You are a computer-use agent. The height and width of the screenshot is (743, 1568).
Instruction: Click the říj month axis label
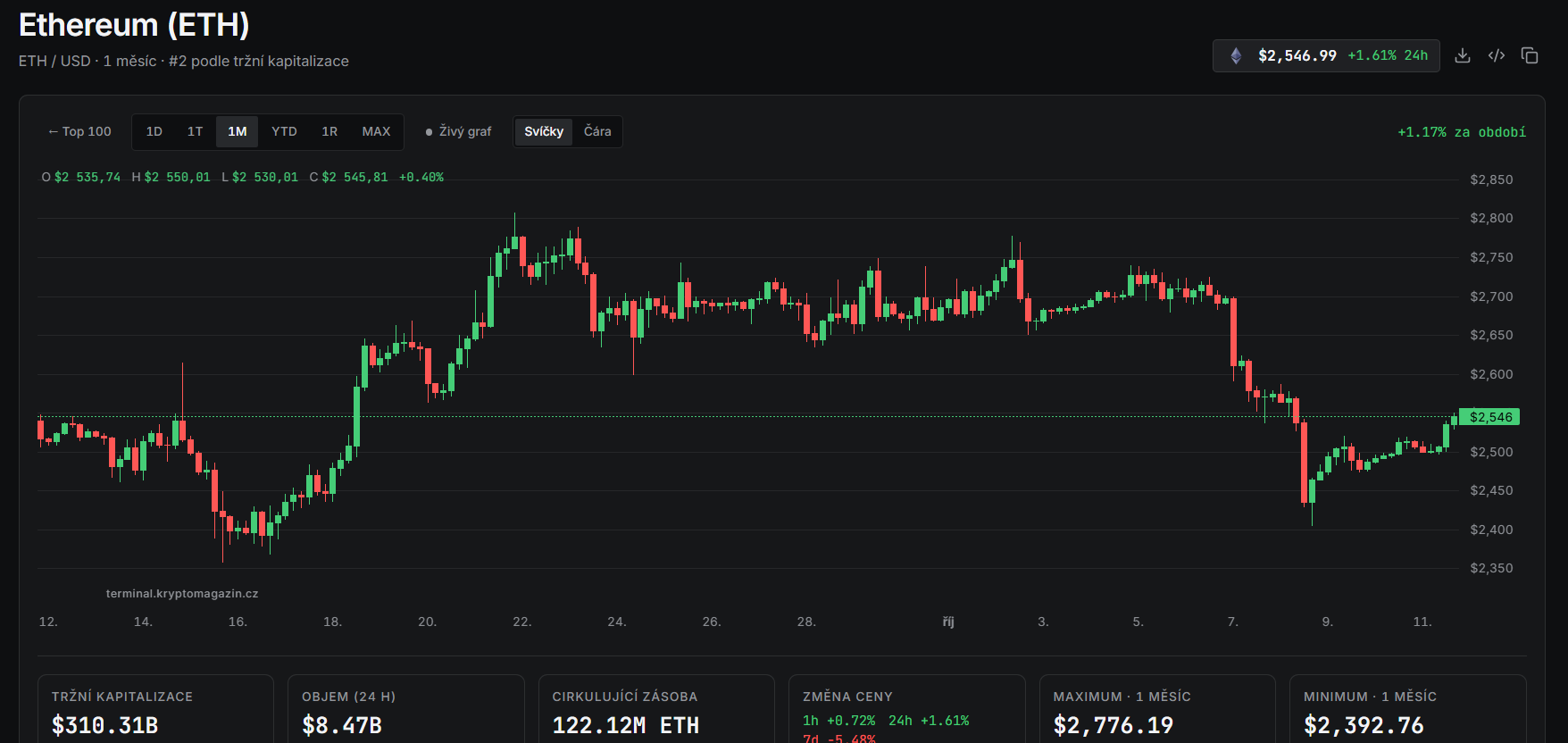pyautogui.click(x=948, y=622)
